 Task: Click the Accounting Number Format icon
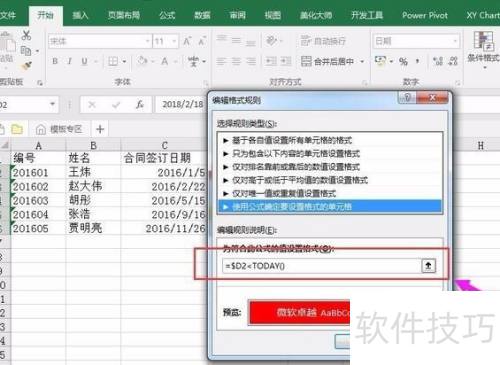coord(380,61)
